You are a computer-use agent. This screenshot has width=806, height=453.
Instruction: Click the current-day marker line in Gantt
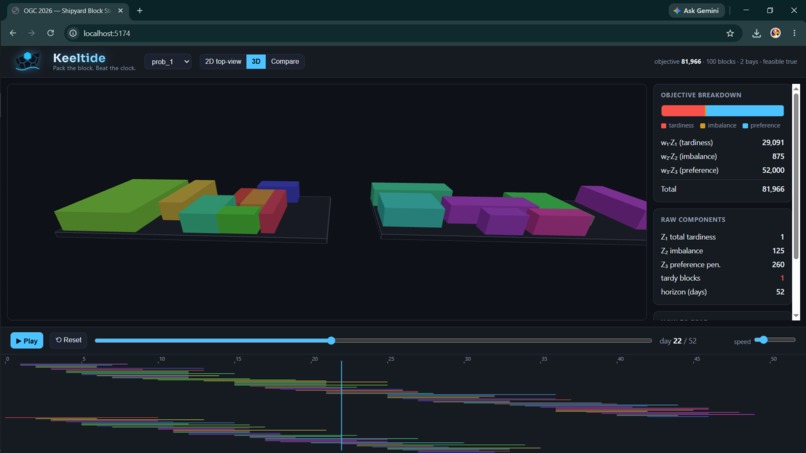[x=341, y=405]
